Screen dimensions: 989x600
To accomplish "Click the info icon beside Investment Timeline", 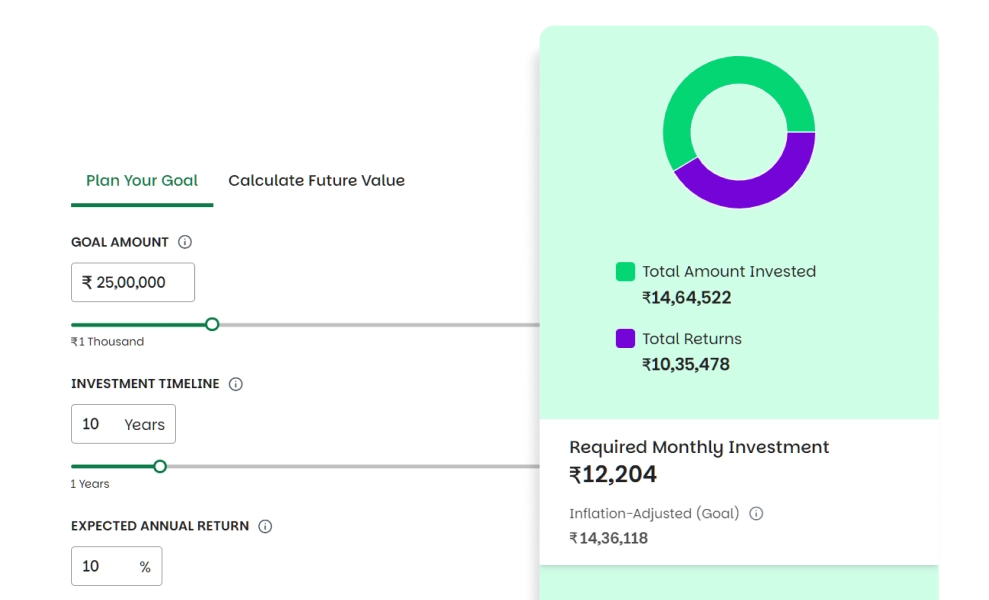I will 236,384.
